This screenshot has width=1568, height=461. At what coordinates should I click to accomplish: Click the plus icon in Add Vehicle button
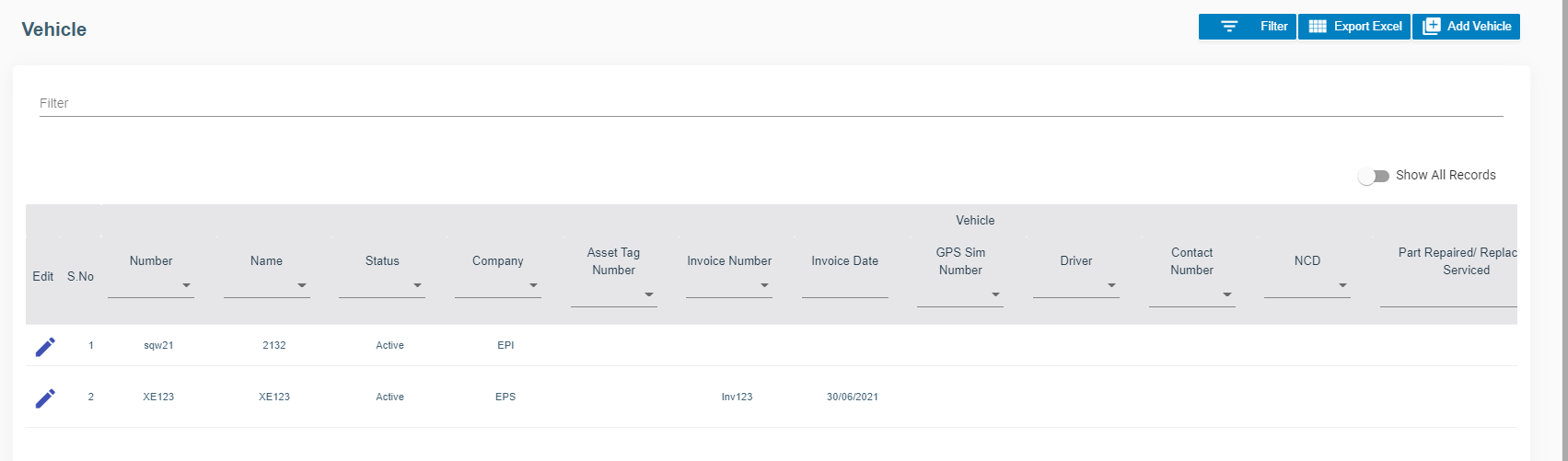pyautogui.click(x=1431, y=27)
